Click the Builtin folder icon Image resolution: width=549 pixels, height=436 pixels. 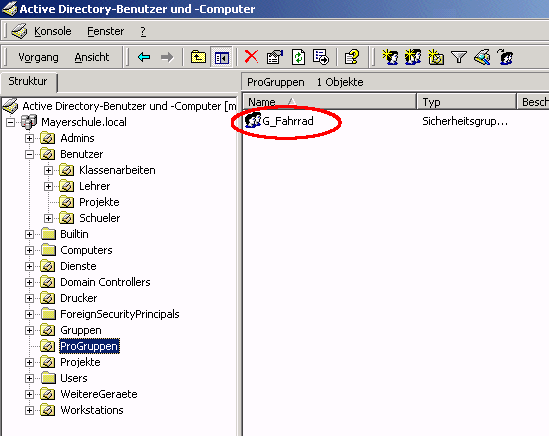pyautogui.click(x=48, y=234)
